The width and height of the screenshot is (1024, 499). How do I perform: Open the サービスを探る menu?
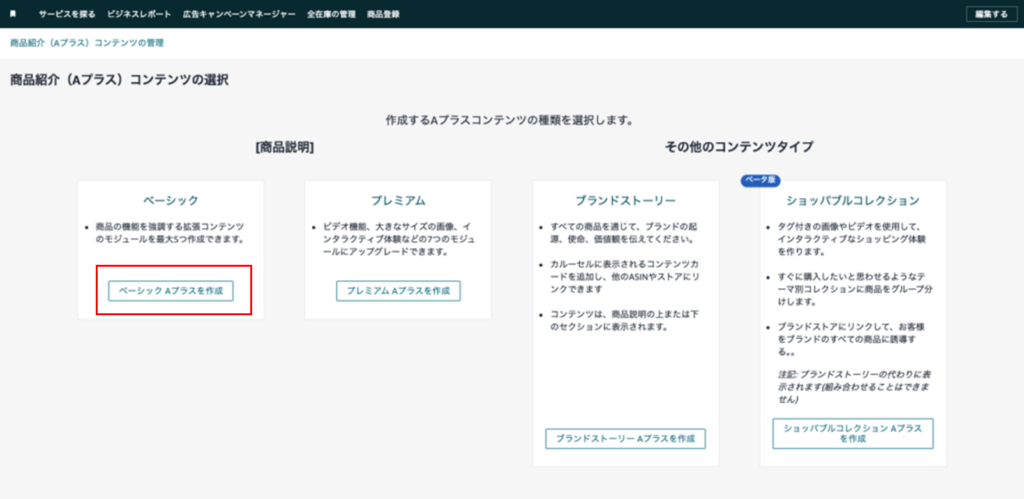[x=68, y=14]
